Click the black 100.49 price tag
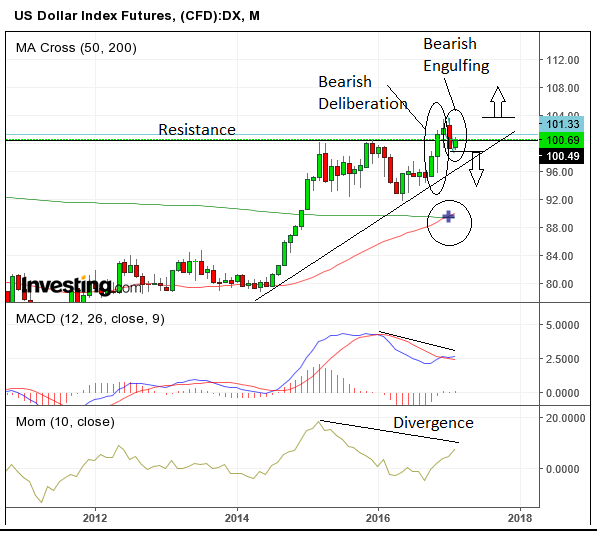 [560, 156]
